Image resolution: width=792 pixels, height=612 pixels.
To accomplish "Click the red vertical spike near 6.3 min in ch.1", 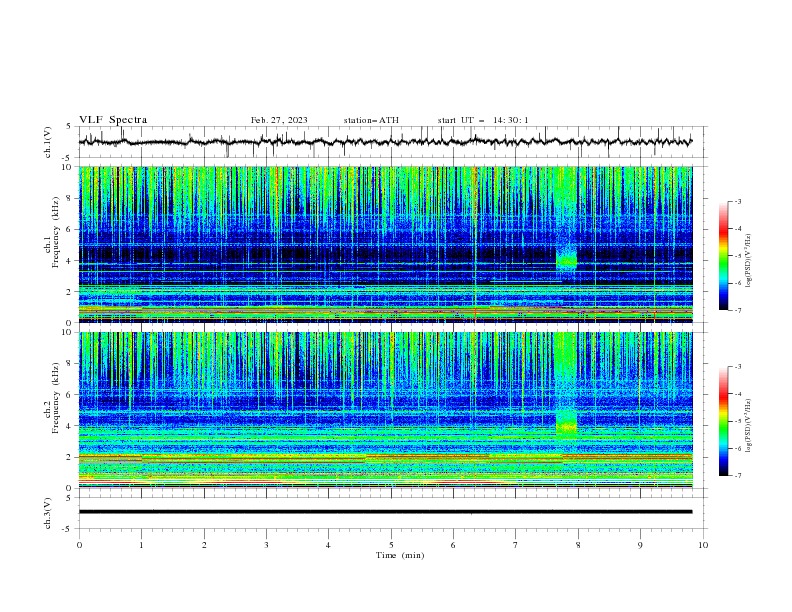I will (x=475, y=244).
